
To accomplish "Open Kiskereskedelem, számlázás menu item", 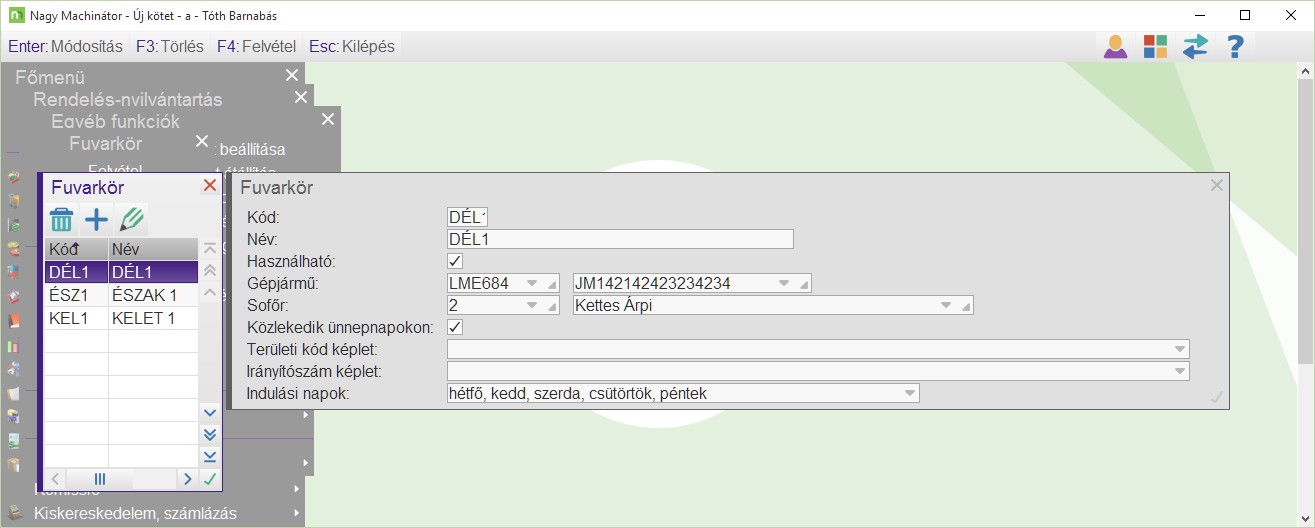I will pyautogui.click(x=135, y=514).
